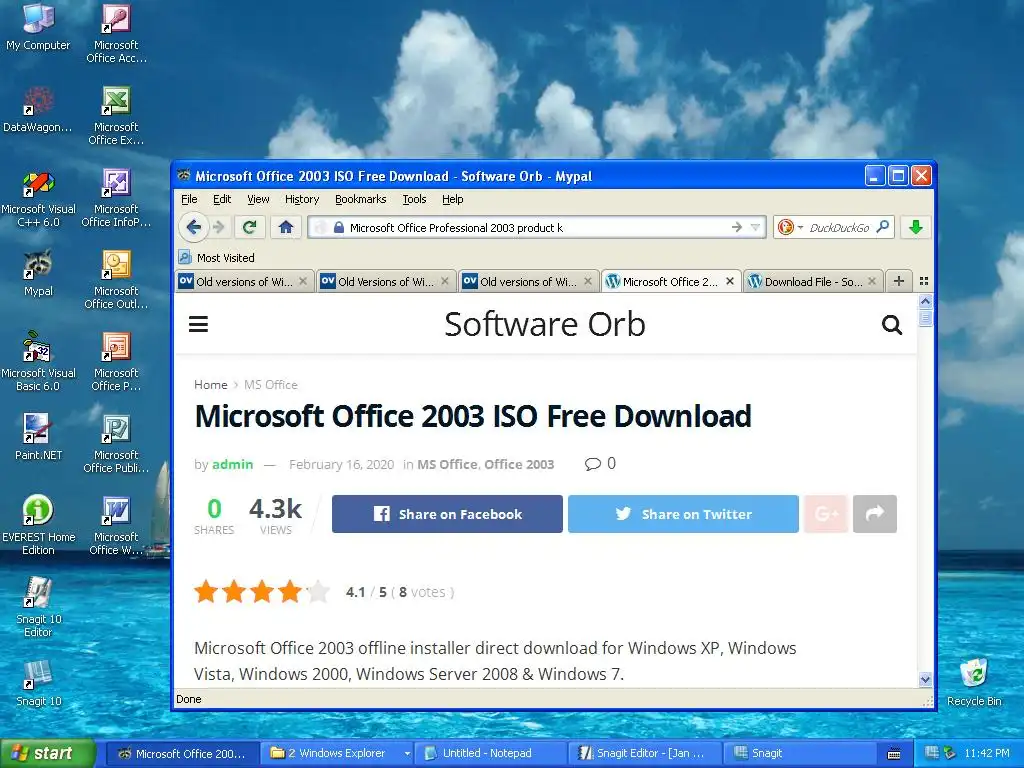Click the gray share arrow button
The image size is (1024, 768).
(875, 514)
